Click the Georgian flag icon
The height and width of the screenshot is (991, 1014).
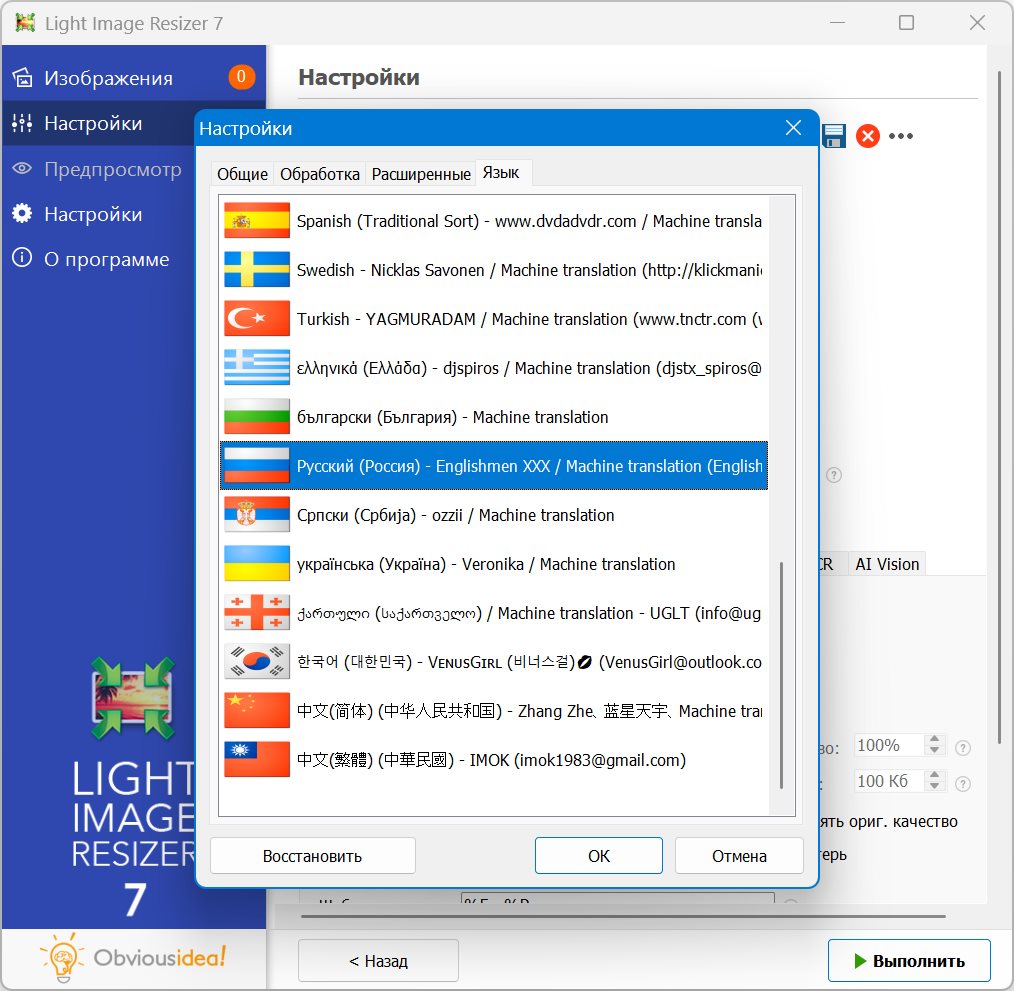click(257, 613)
